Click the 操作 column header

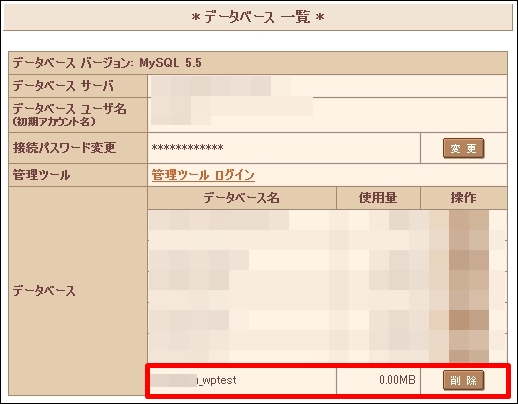[463, 198]
